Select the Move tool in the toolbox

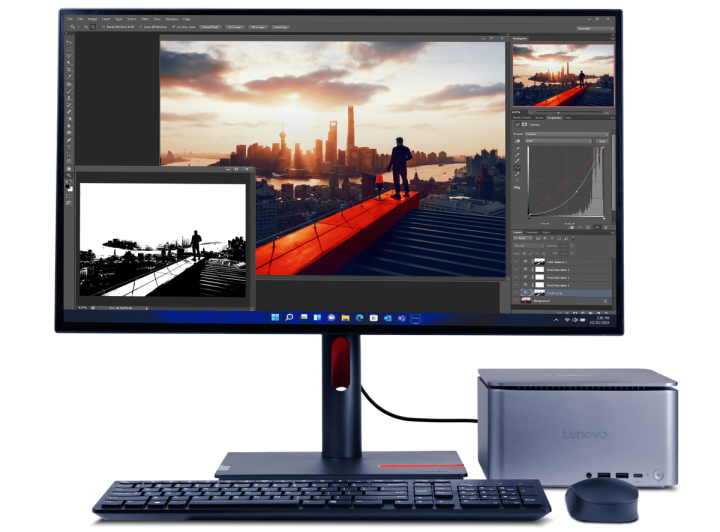pyautogui.click(x=68, y=44)
